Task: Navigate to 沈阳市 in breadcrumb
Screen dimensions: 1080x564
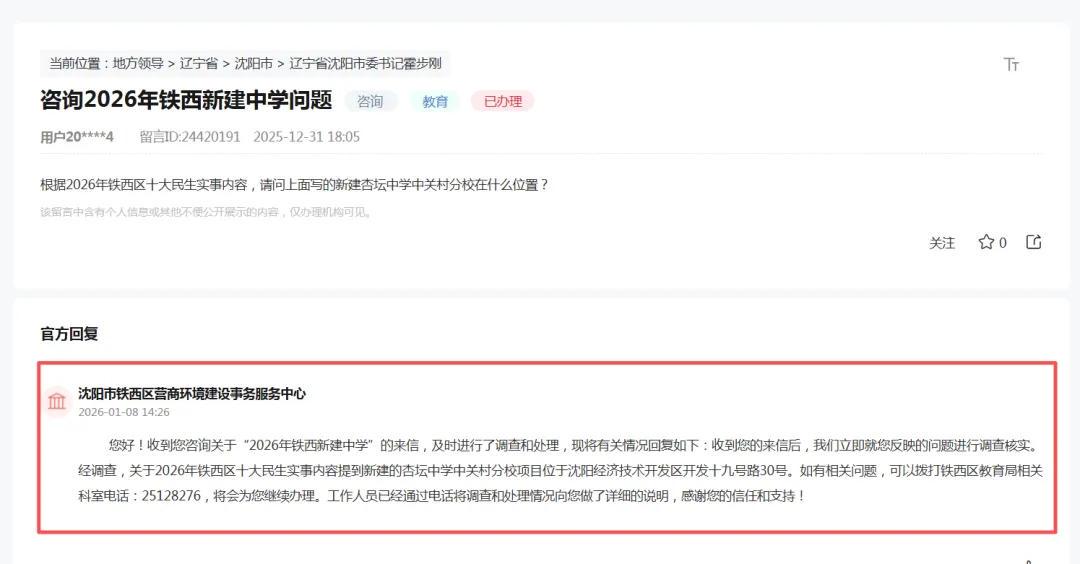Action: pyautogui.click(x=254, y=64)
